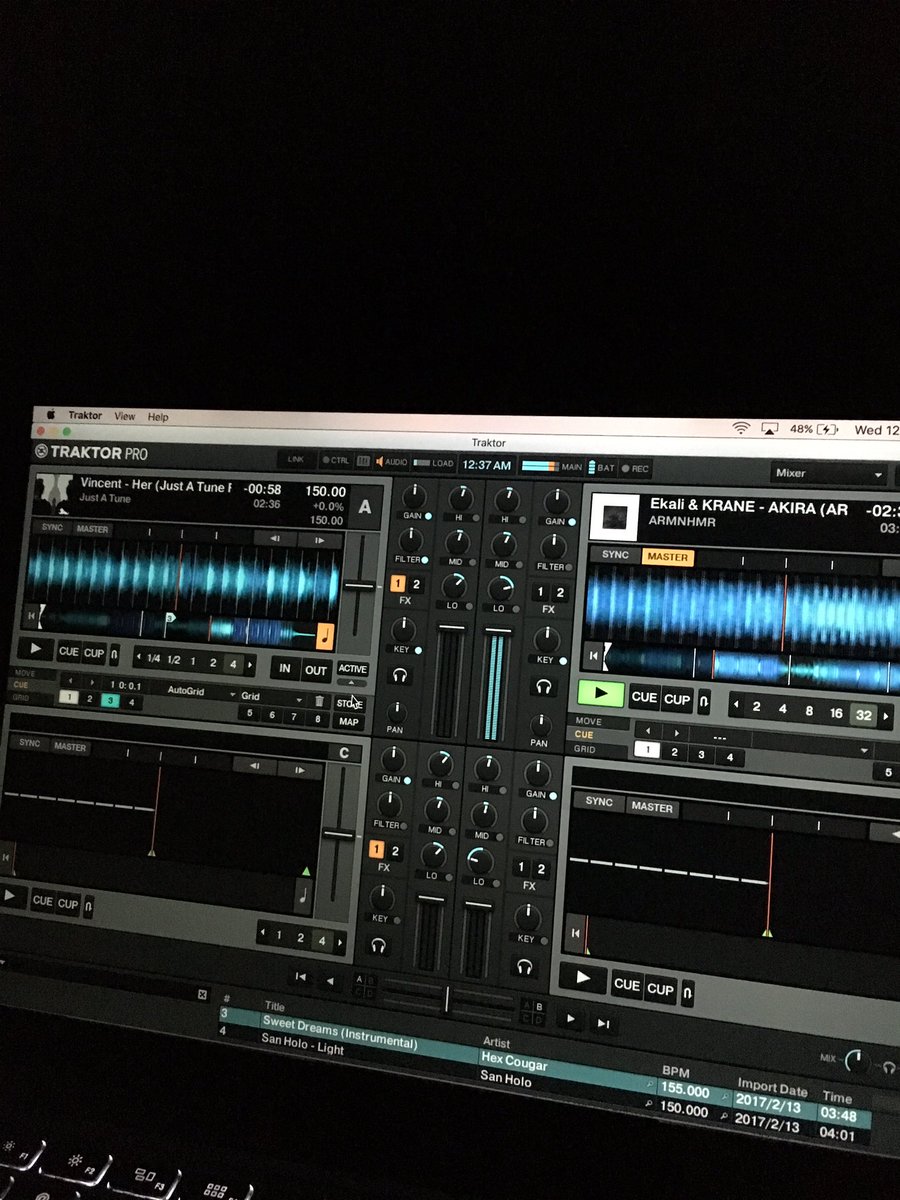Open AirPlay display menu in menu bar
The image size is (900, 1200).
(770, 428)
